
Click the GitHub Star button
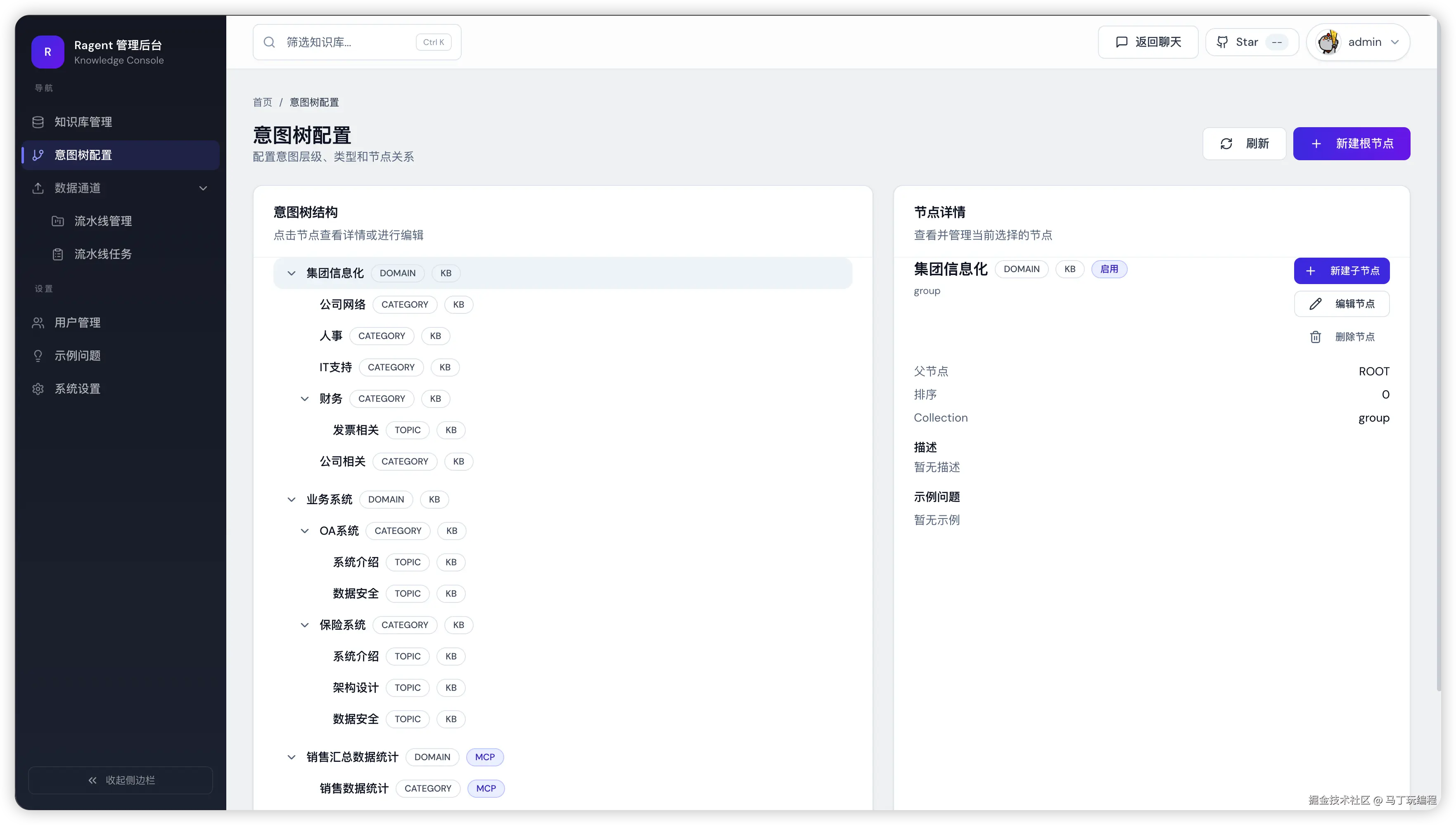click(x=1252, y=43)
